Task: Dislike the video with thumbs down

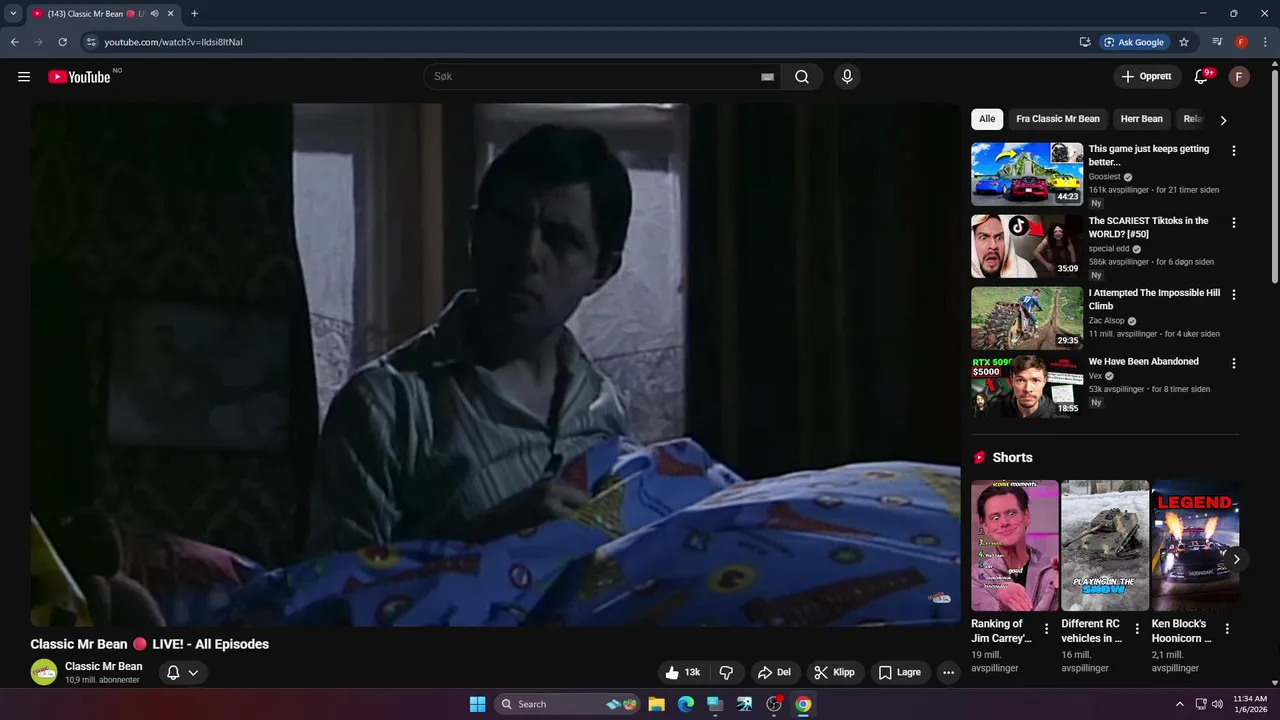Action: pos(727,672)
